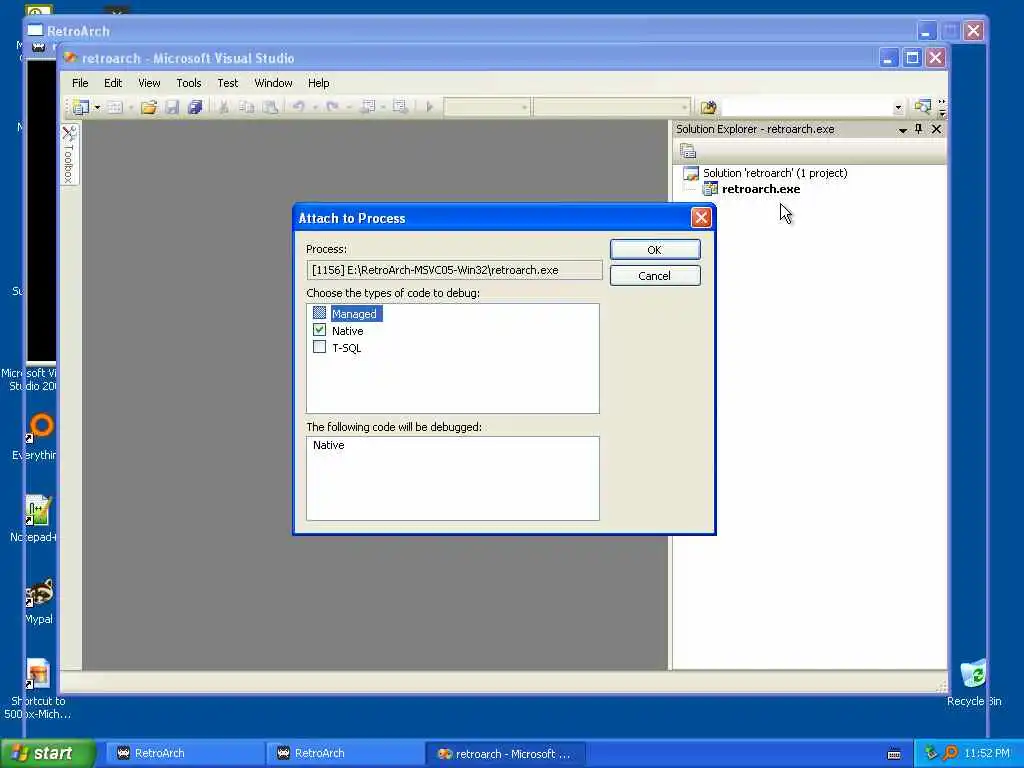Image resolution: width=1024 pixels, height=768 pixels.
Task: Click the Add New Item toolbar icon
Action: tap(115, 107)
